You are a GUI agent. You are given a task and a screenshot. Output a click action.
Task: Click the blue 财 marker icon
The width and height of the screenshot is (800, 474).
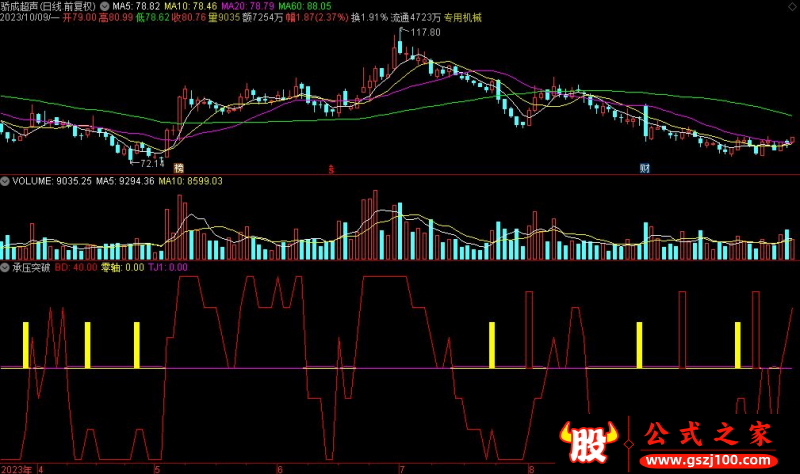coord(645,168)
